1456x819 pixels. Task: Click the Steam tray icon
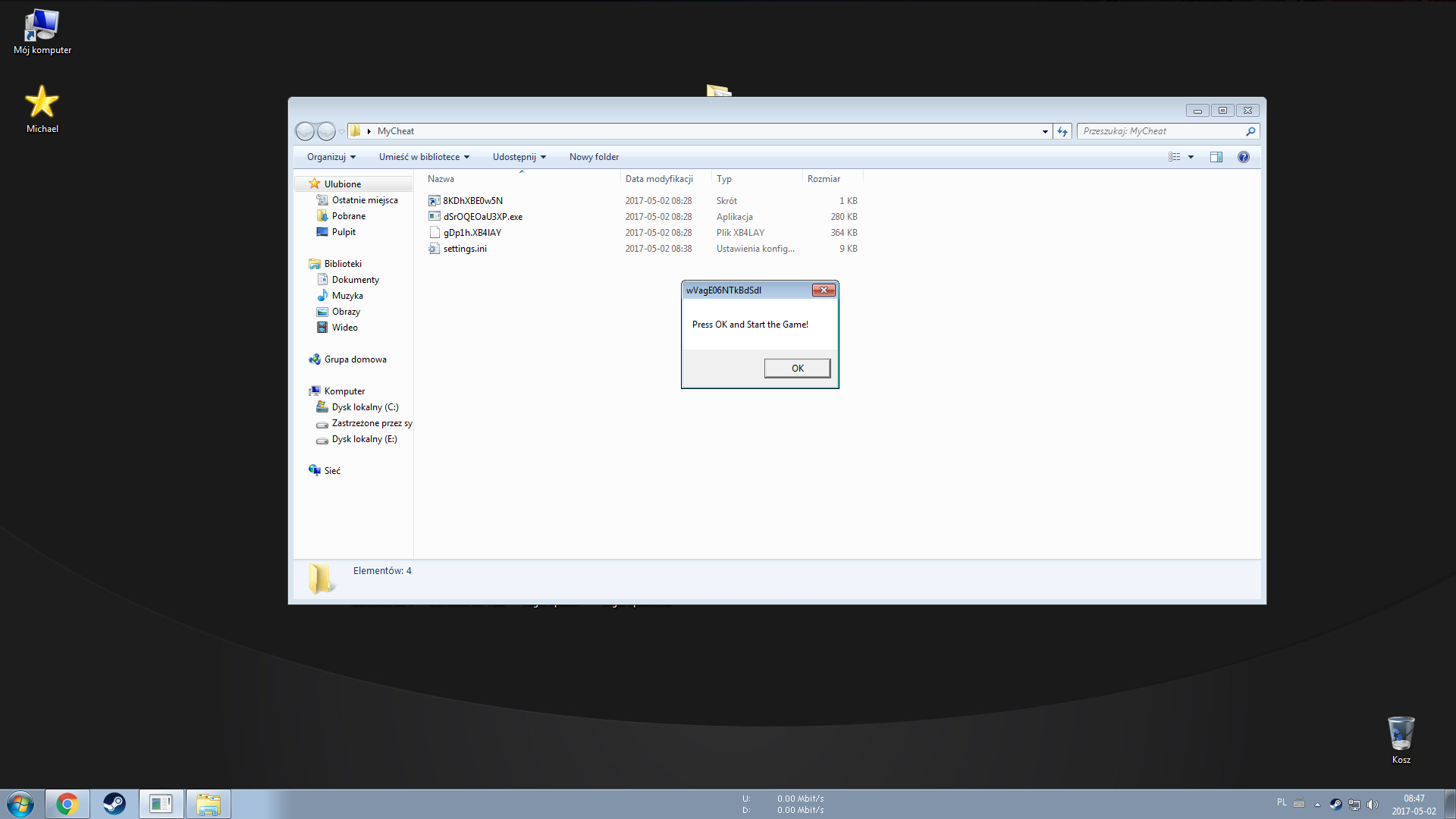1335,804
